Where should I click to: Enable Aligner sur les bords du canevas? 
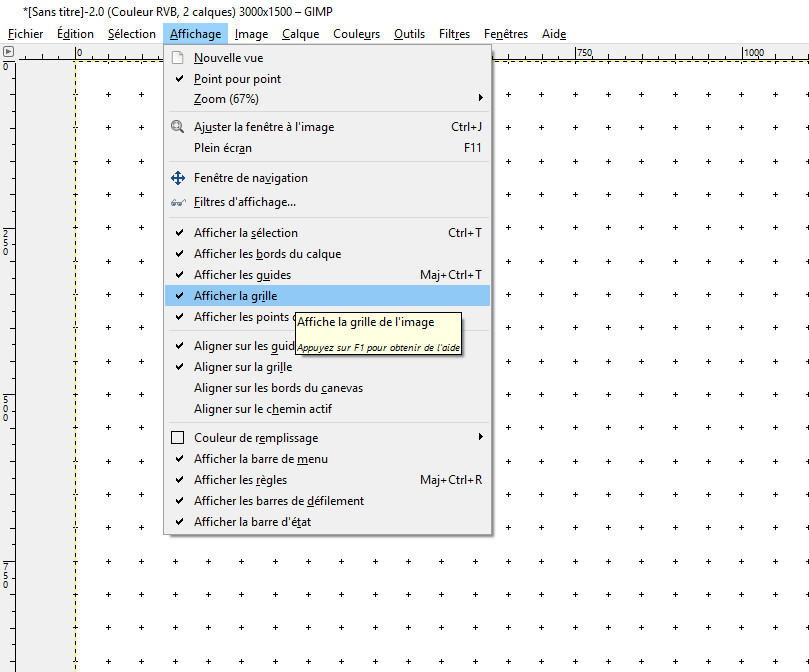pos(327,388)
